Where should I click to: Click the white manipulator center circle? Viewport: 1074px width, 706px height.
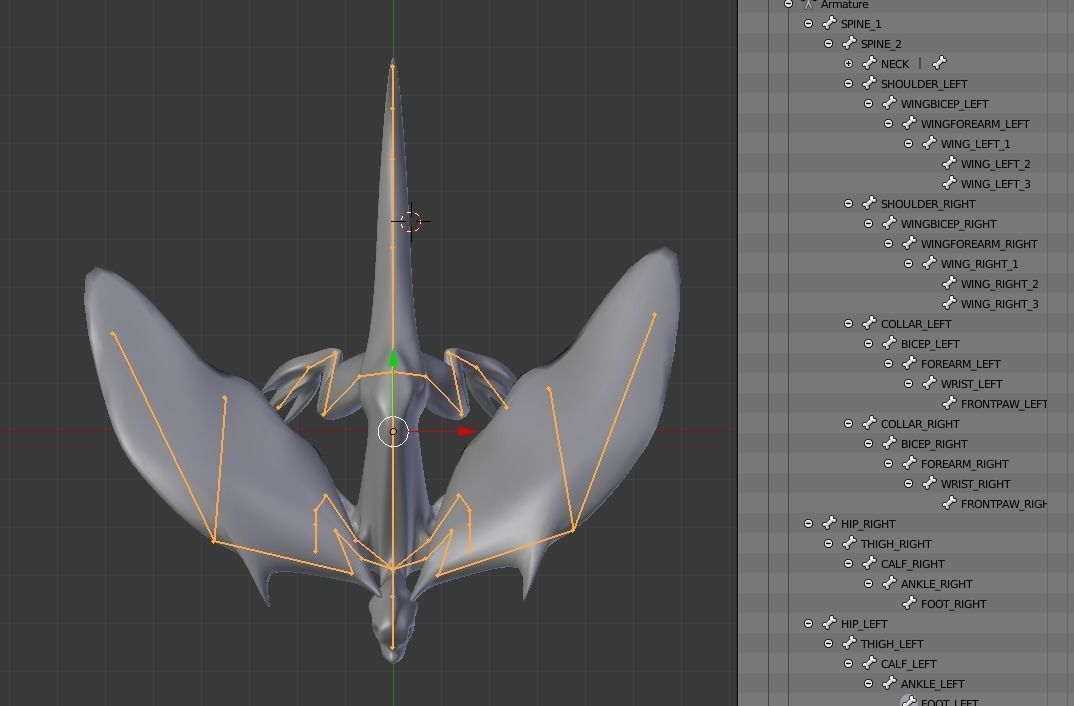click(x=393, y=431)
